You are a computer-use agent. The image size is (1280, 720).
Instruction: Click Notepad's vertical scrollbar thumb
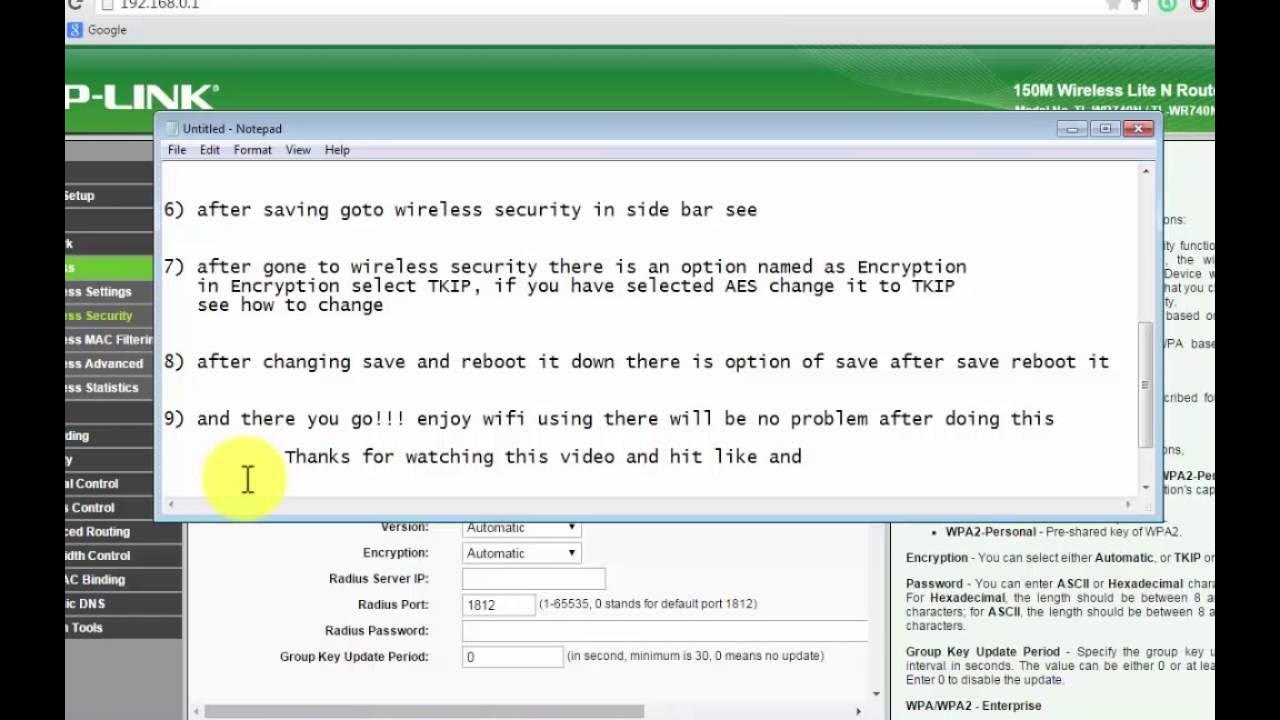pyautogui.click(x=1146, y=385)
